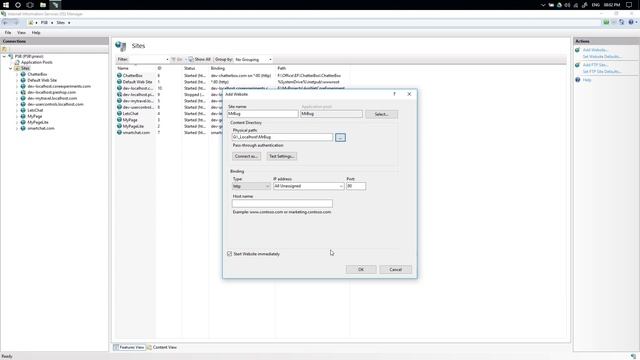
Task: Click the Add FTP Site action icon
Action: pos(578,65)
